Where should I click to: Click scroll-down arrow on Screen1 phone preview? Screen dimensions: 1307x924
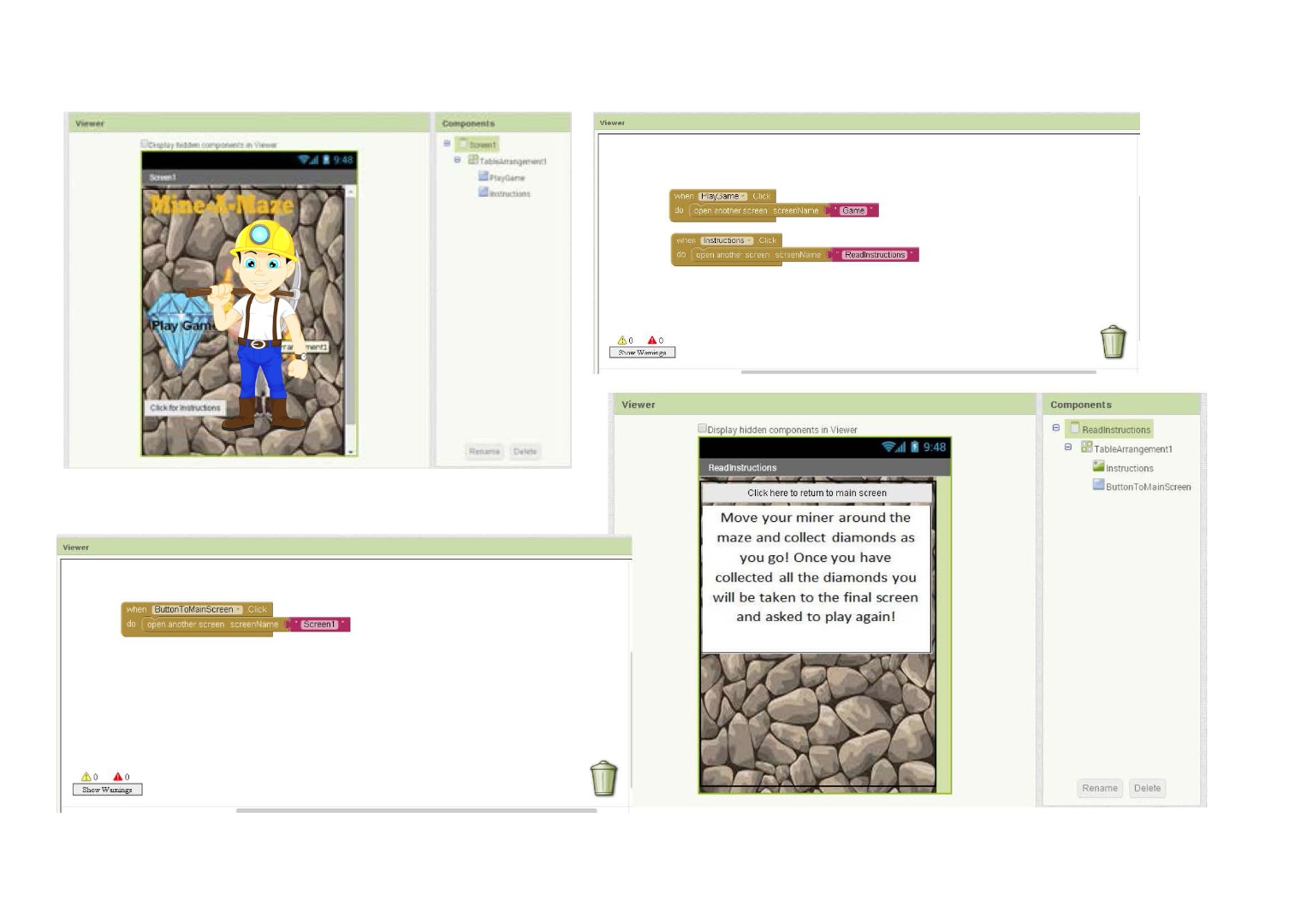(x=350, y=451)
